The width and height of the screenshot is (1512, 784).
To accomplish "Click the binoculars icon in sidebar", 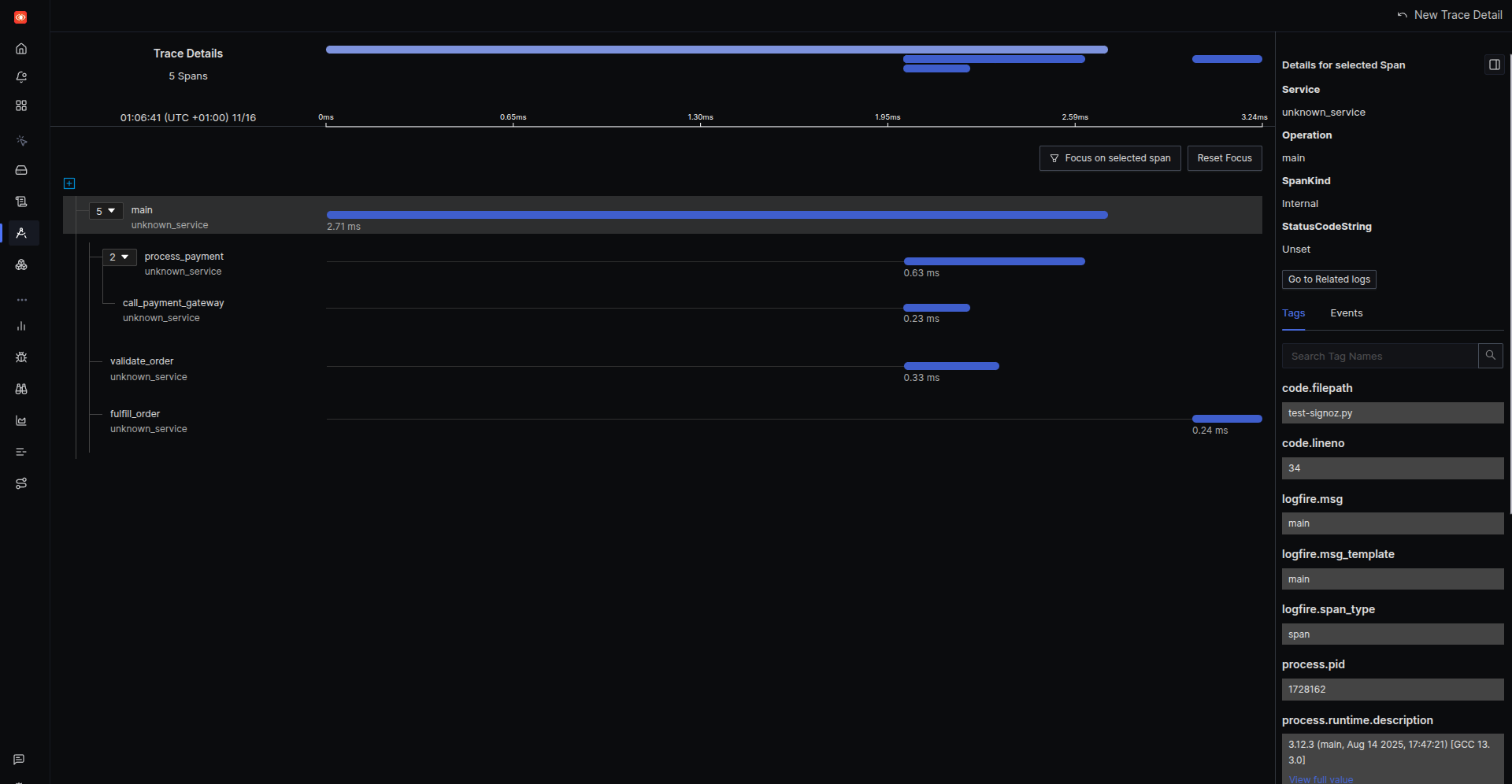I will click(x=21, y=389).
